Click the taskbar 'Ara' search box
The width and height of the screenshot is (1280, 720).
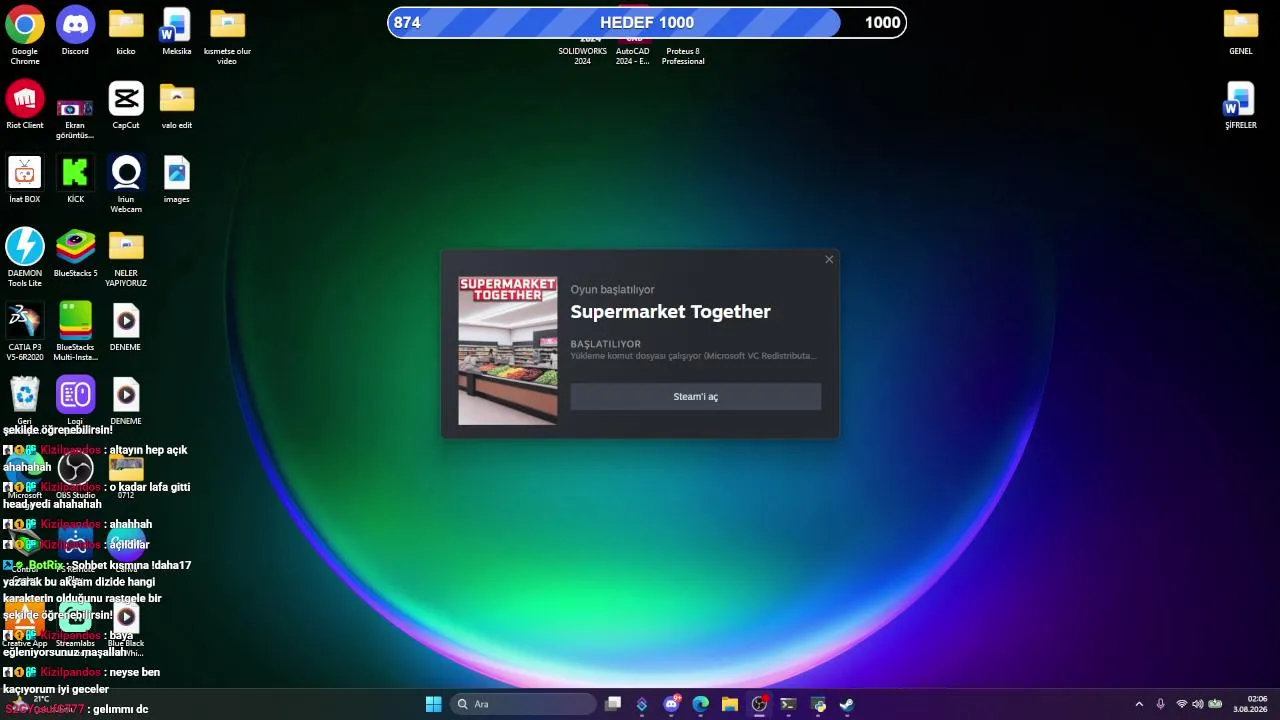523,704
